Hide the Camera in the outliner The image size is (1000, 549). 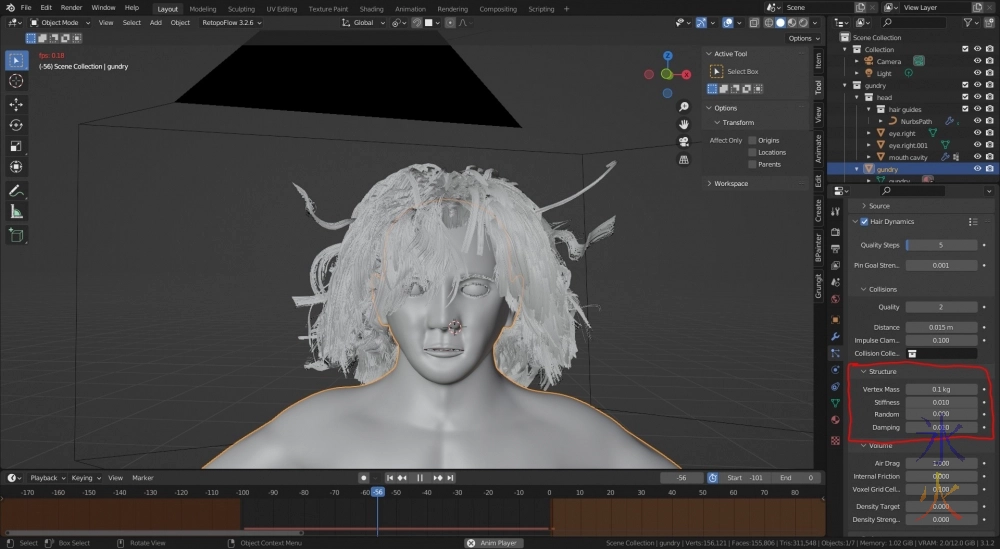tap(977, 61)
